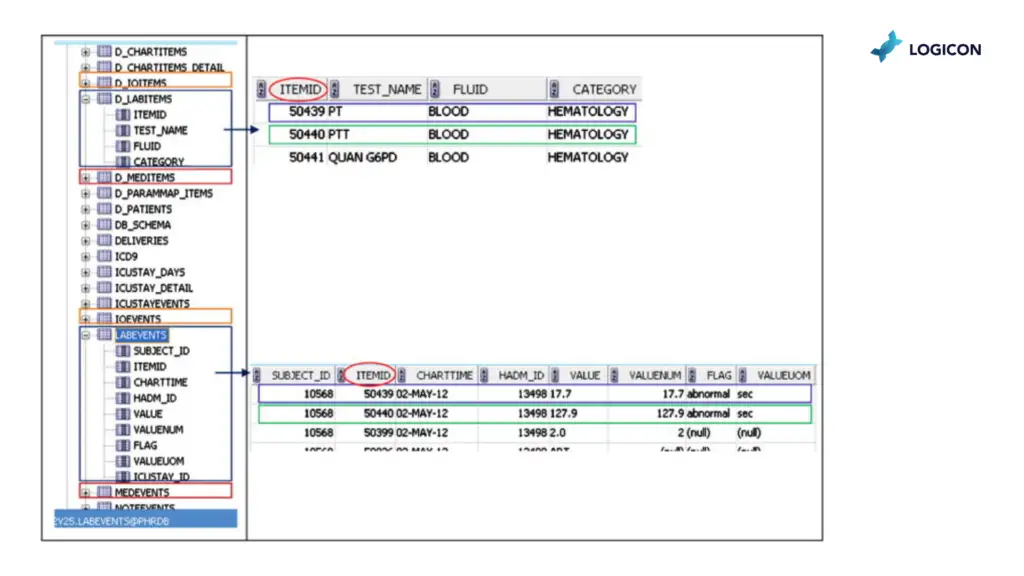Select the VALUEUOM column under LABEVENTS tree
The image size is (1024, 576).
158,461
